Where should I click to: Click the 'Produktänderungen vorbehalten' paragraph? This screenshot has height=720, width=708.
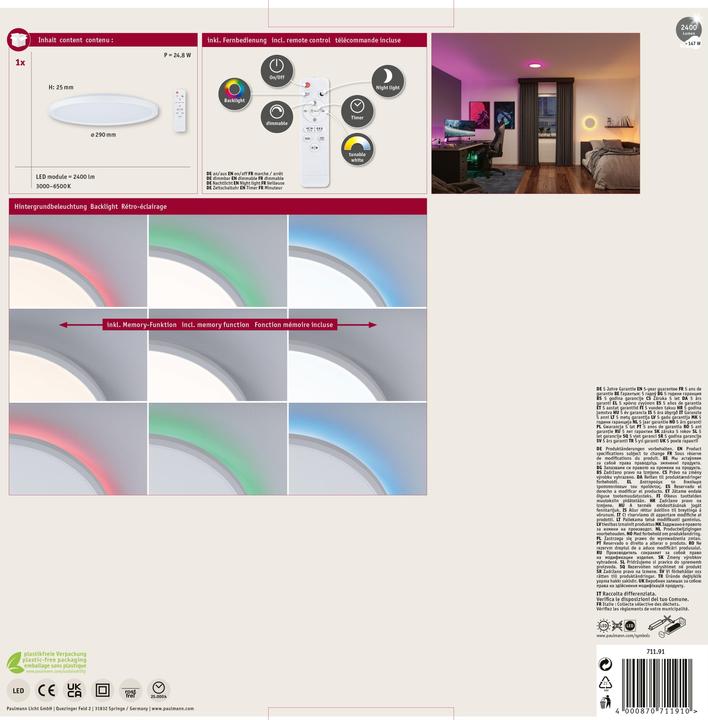click(649, 517)
